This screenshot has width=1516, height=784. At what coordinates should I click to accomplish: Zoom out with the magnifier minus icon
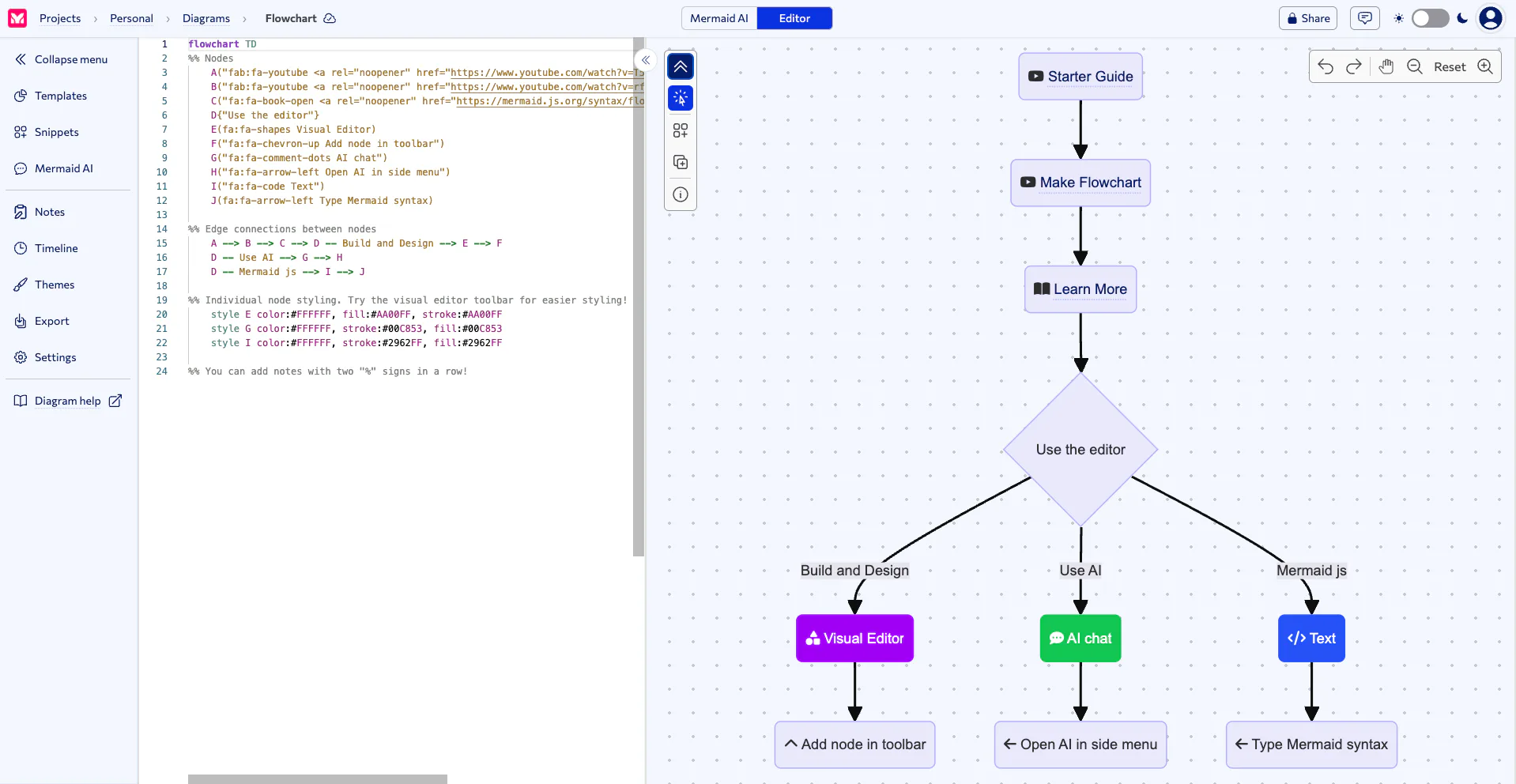1415,67
